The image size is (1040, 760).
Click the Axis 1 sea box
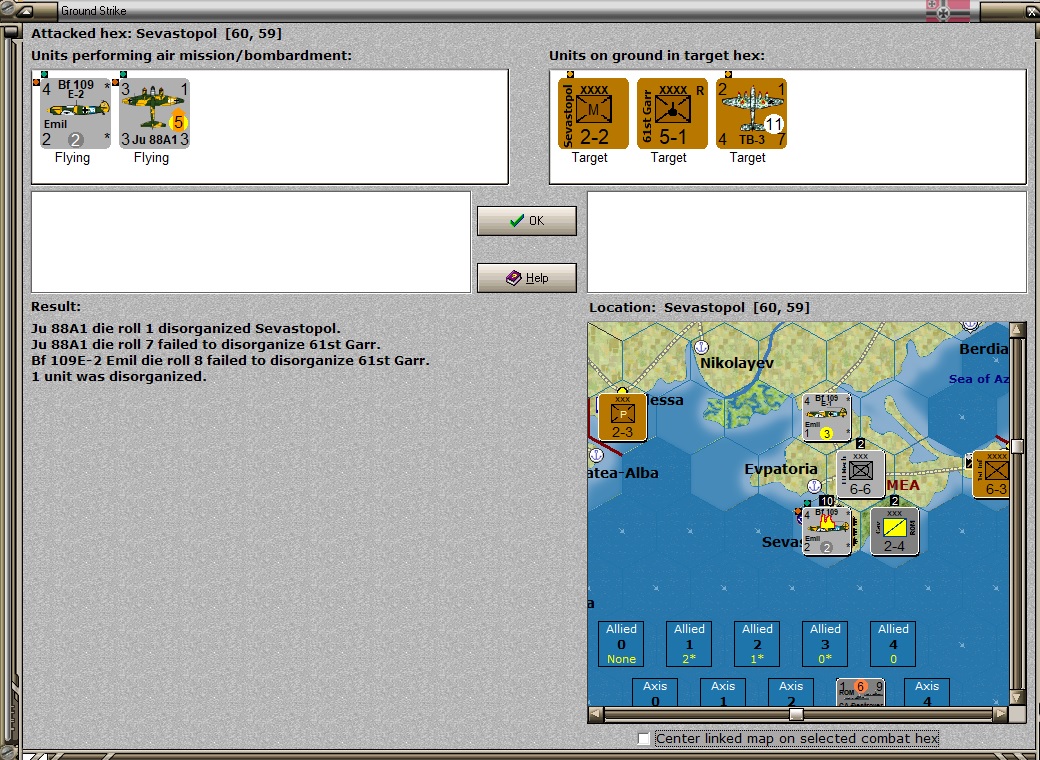coord(723,692)
